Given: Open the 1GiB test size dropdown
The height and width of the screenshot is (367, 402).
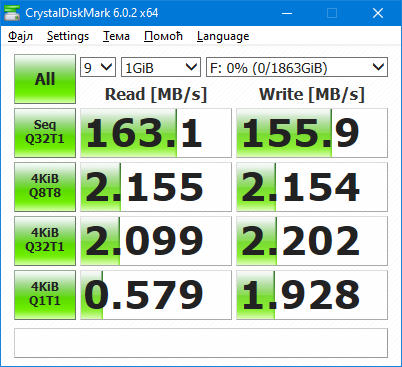Looking at the screenshot, I should [x=161, y=67].
